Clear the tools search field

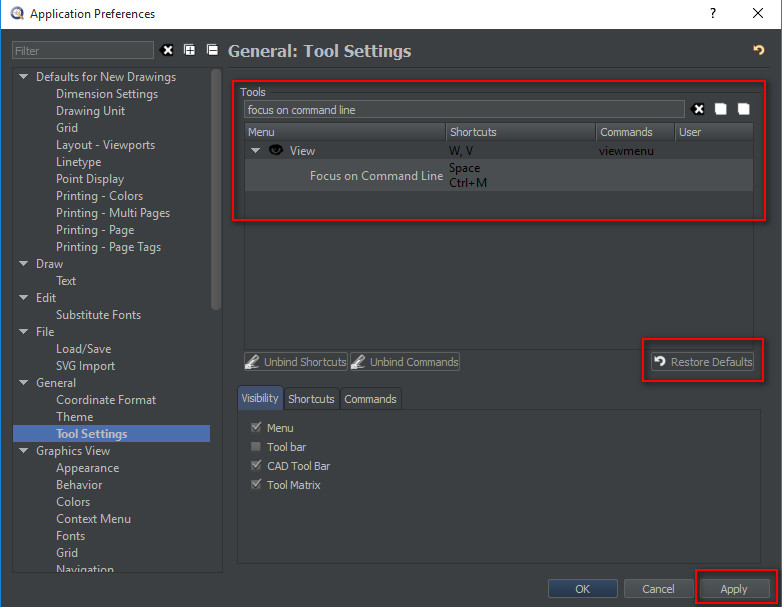tap(698, 109)
